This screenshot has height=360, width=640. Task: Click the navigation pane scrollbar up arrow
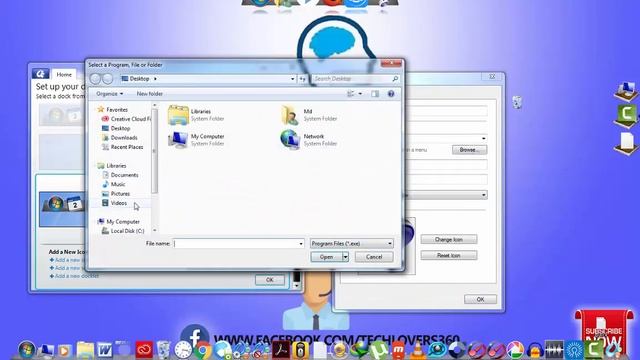(x=154, y=106)
